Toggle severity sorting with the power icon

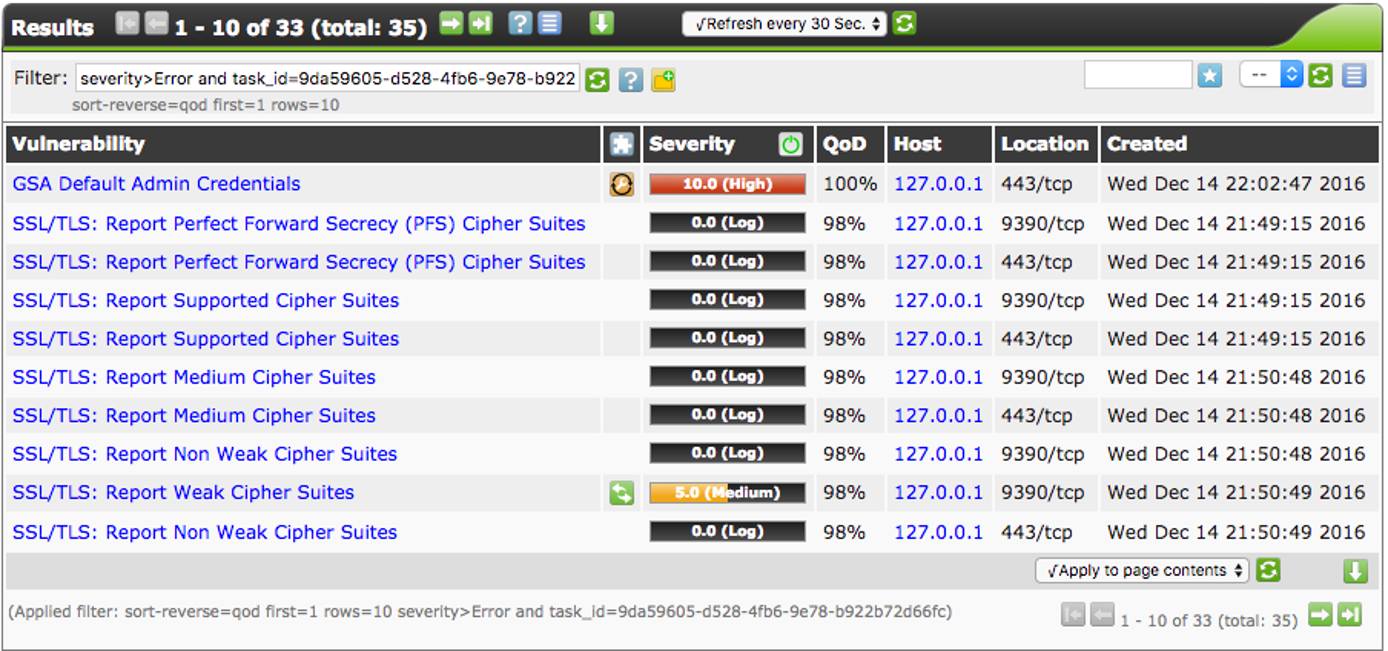pyautogui.click(x=789, y=144)
